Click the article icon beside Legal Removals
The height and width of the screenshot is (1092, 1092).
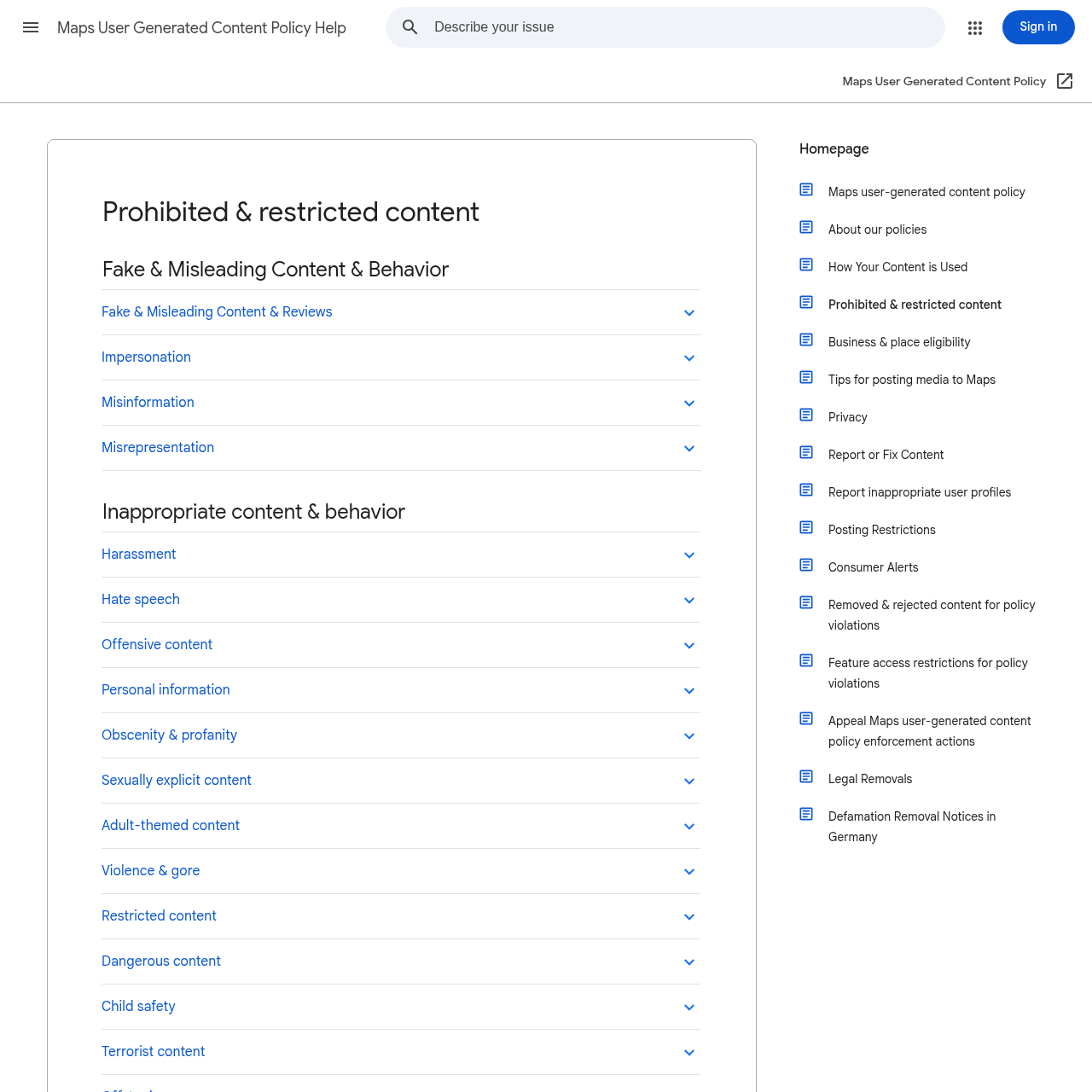pos(806,776)
